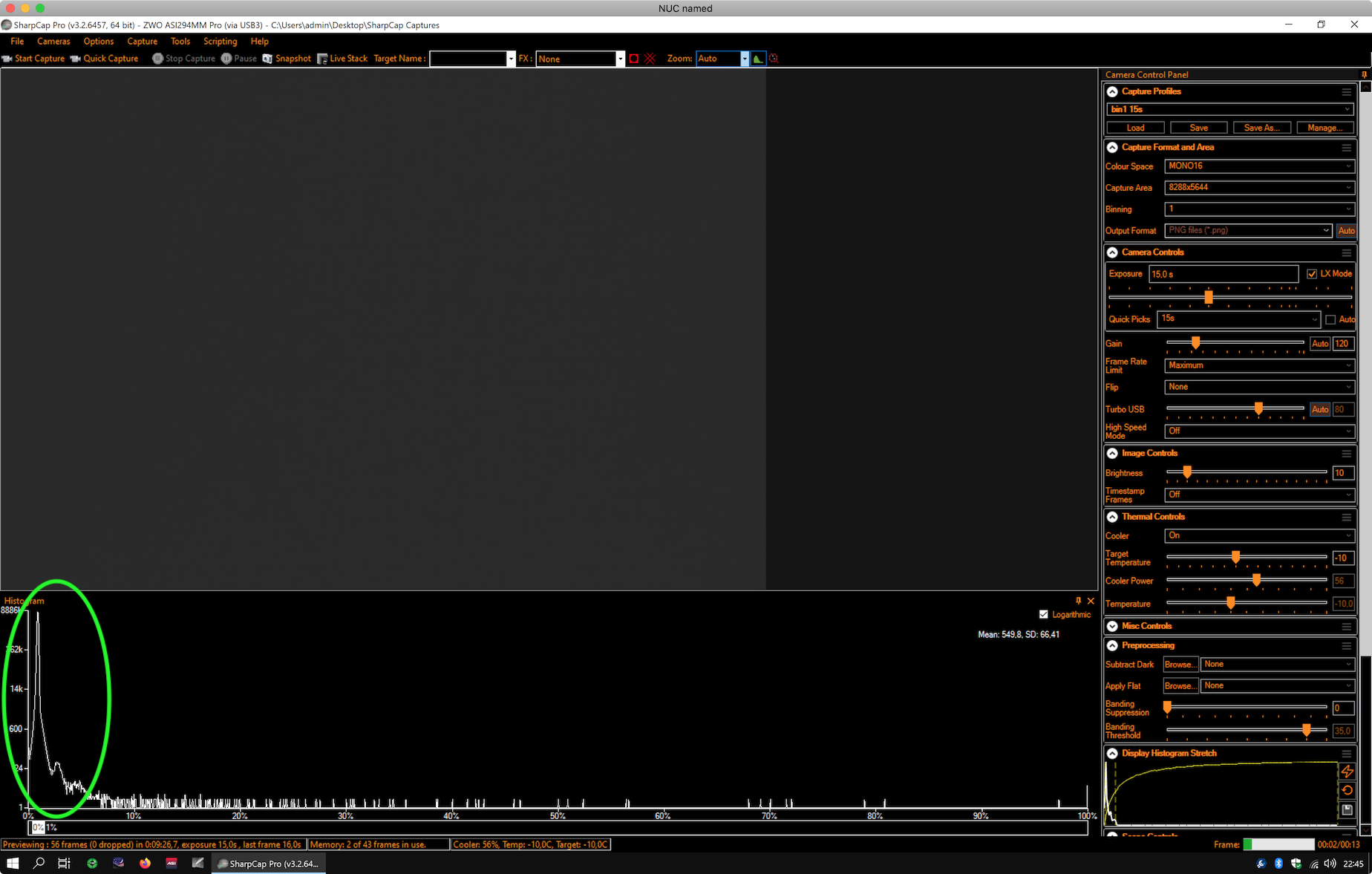Reset the display histogram stretch

pyautogui.click(x=1347, y=790)
